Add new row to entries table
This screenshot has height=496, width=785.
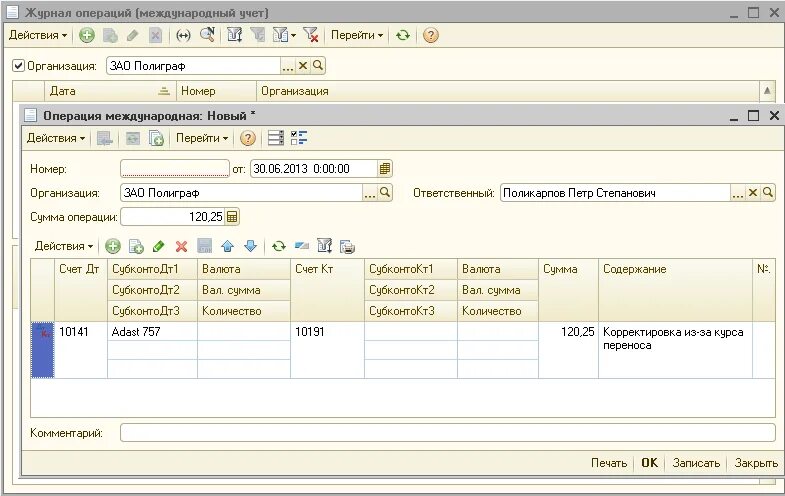tap(113, 246)
